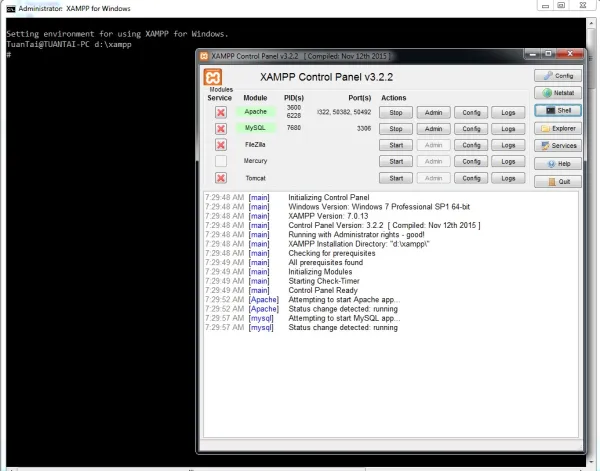Open the Config button with wrench icon

pyautogui.click(x=558, y=75)
